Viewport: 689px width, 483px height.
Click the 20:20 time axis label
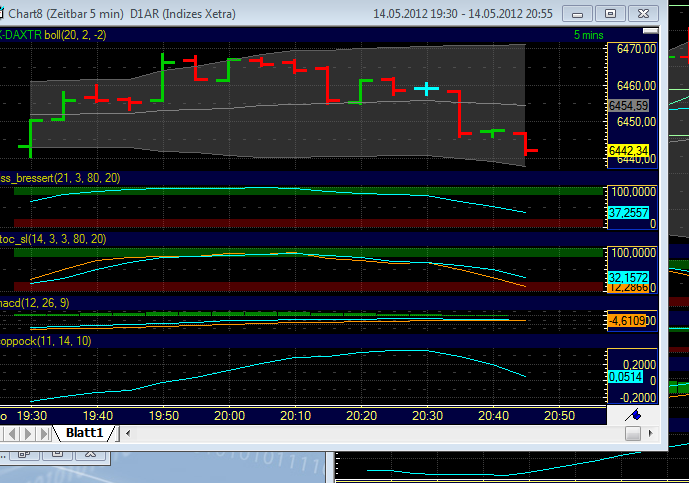tap(362, 416)
